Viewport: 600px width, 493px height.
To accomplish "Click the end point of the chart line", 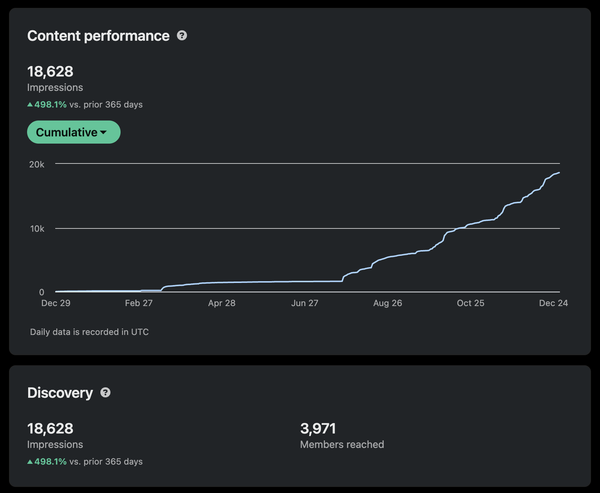I will [559, 173].
